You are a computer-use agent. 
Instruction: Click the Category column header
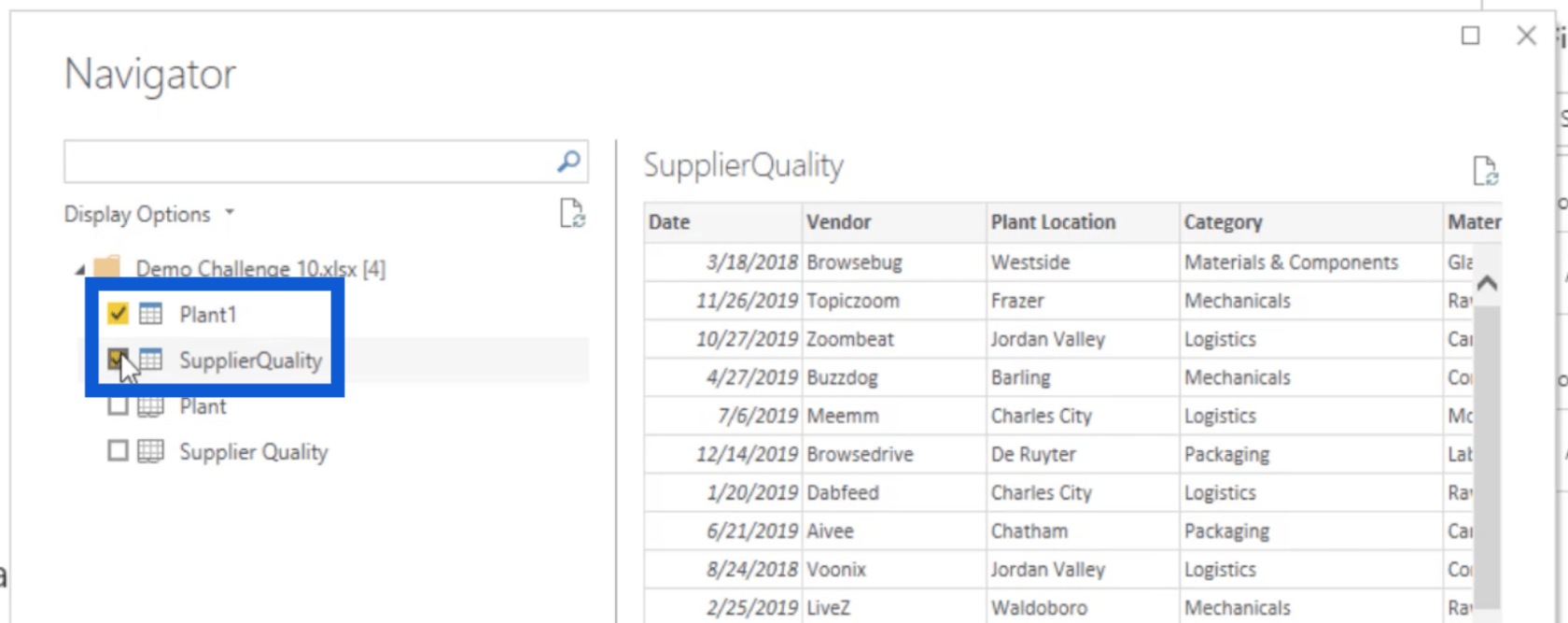(1310, 222)
